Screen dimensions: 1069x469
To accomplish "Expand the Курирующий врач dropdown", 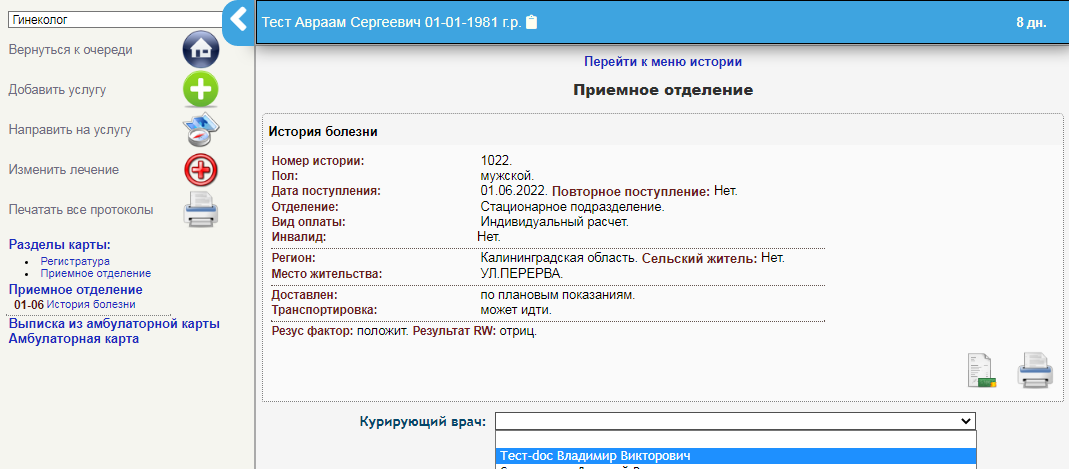I will pos(734,421).
